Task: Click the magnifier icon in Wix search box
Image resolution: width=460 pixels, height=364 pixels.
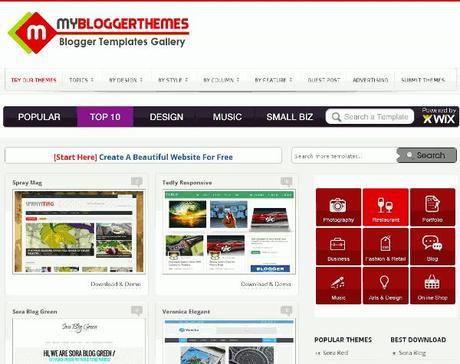Action: [x=336, y=117]
